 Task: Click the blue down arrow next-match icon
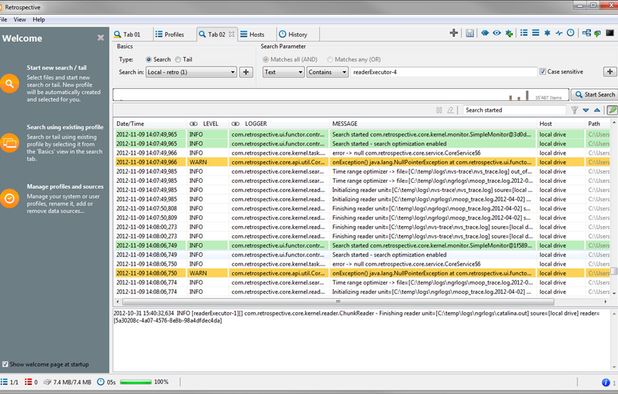tap(586, 110)
